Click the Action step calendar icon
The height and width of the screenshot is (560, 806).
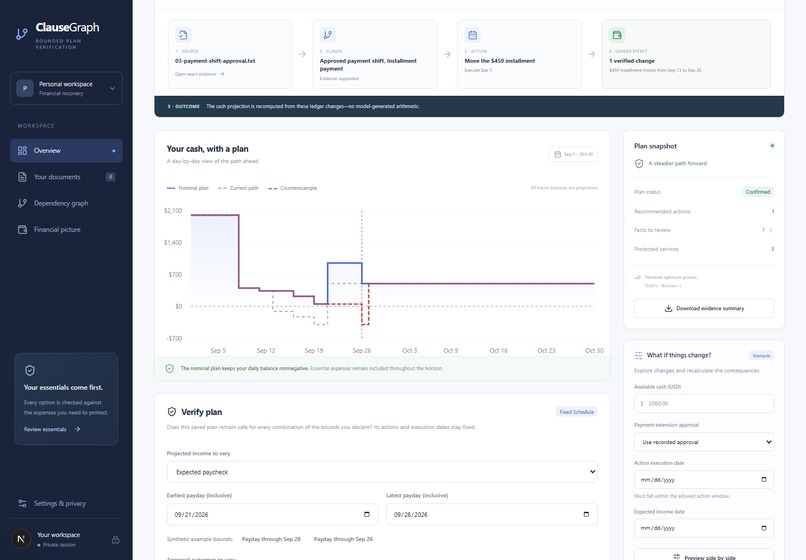click(472, 35)
